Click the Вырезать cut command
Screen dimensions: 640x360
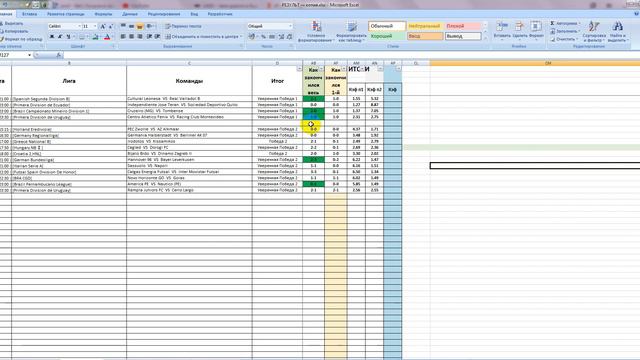tap(12, 24)
